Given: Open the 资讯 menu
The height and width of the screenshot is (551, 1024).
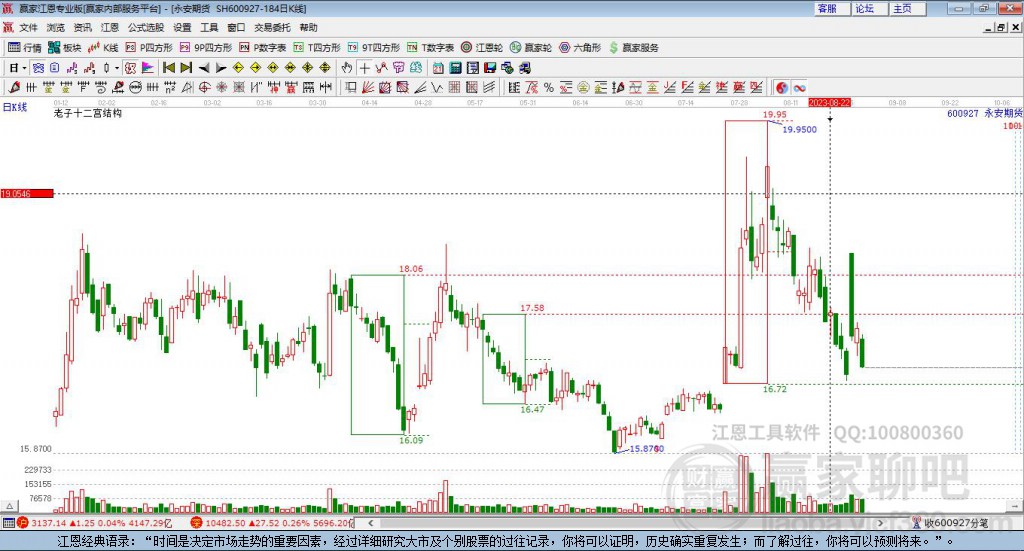Looking at the screenshot, I should (83, 27).
